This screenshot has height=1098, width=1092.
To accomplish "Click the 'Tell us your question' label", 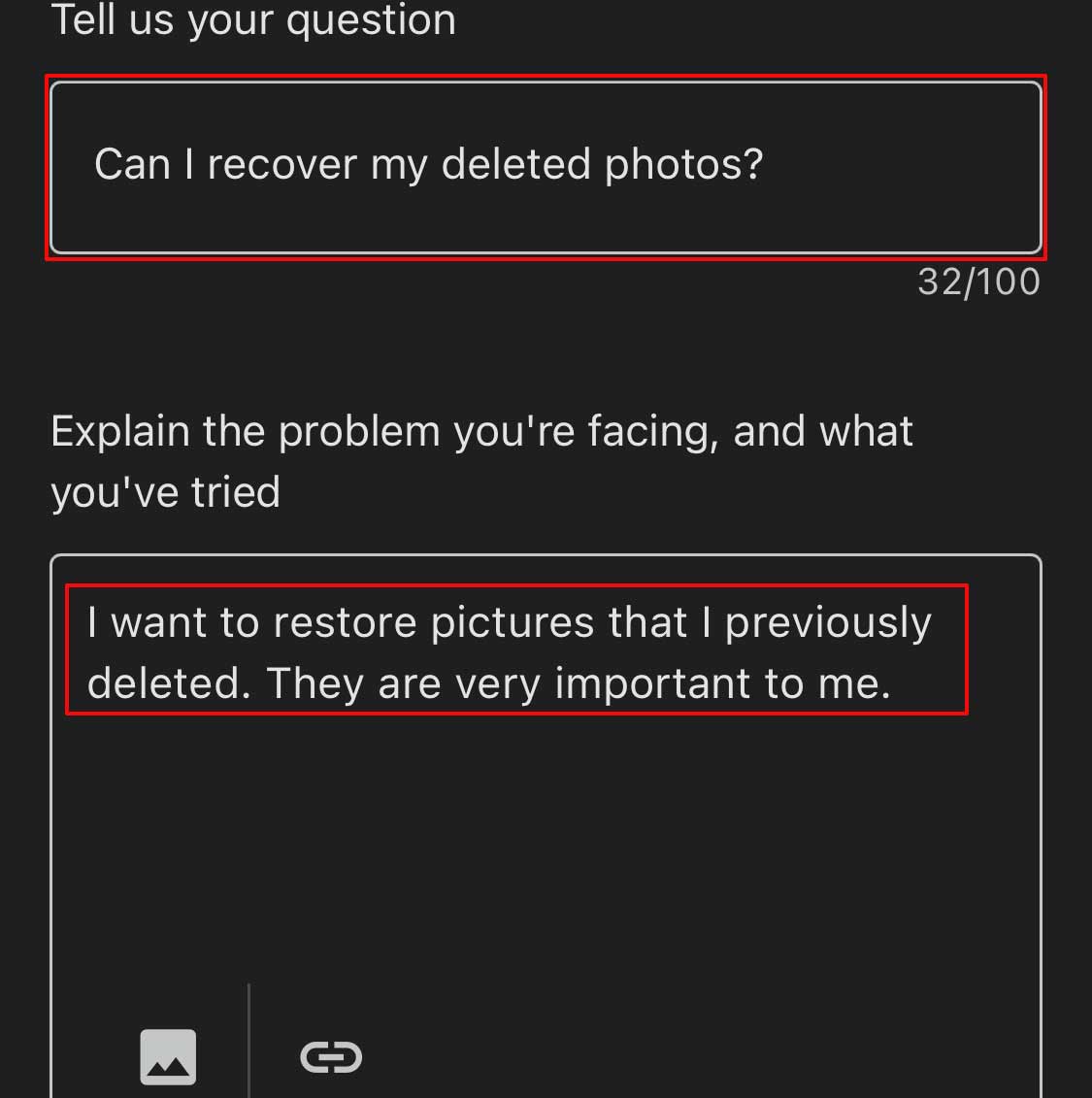I will pyautogui.click(x=253, y=19).
